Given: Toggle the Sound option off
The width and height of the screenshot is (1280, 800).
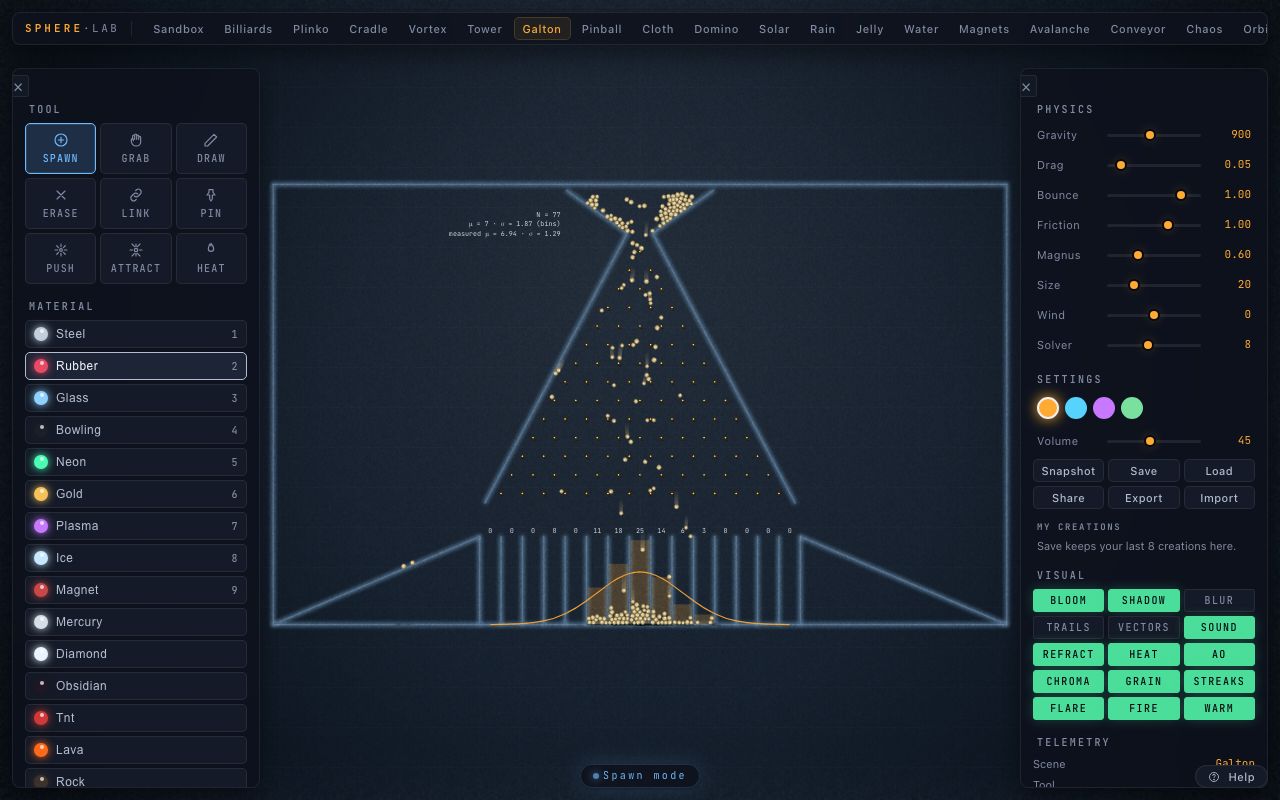Looking at the screenshot, I should [1219, 627].
